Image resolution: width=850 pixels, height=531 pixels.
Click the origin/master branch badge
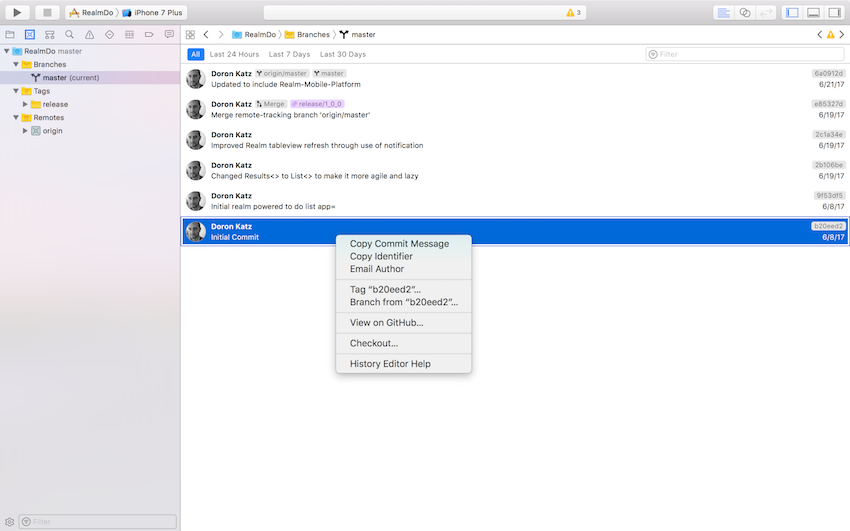click(x=282, y=74)
